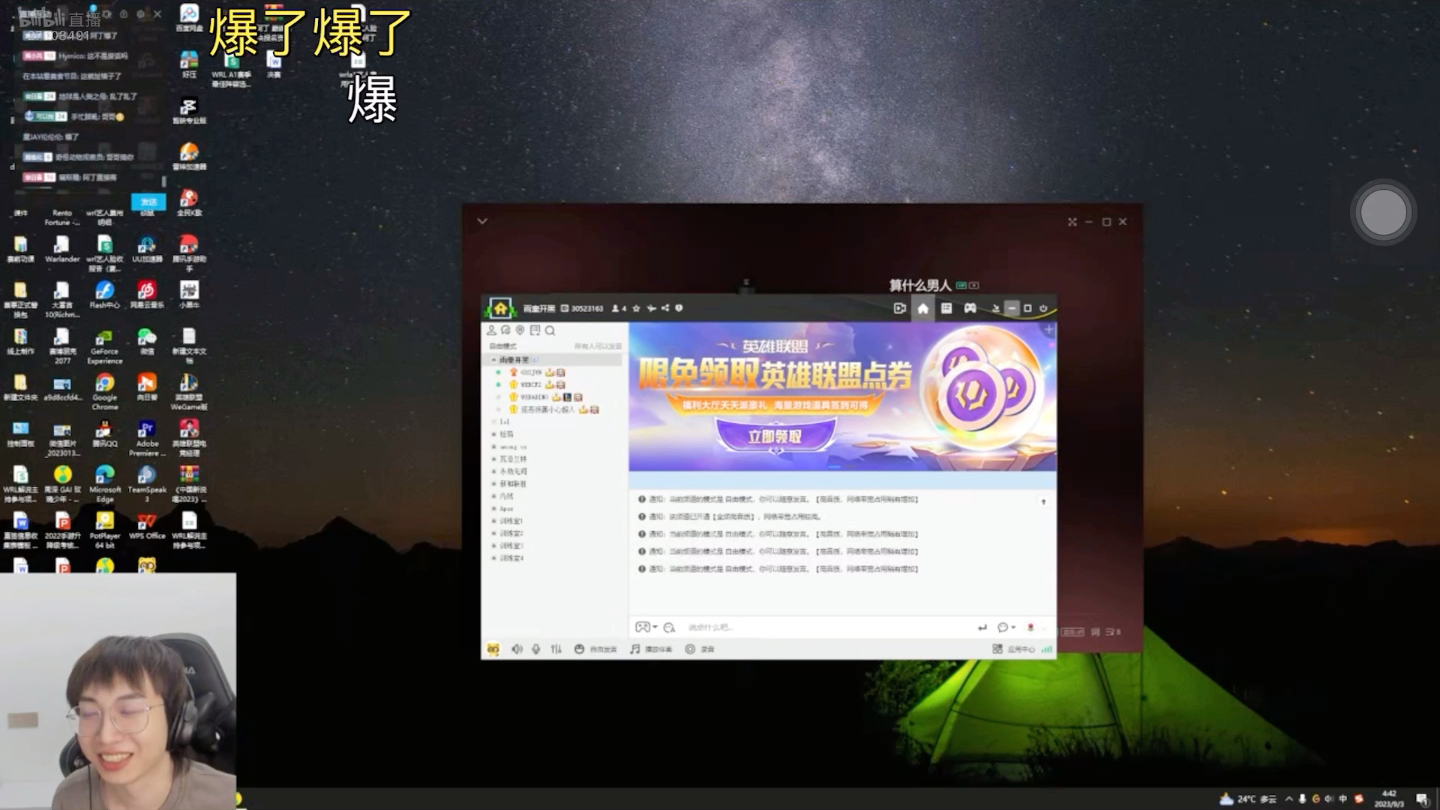Select the 内战 sub-channel
Viewport: 1440px width, 810px height.
[506, 496]
